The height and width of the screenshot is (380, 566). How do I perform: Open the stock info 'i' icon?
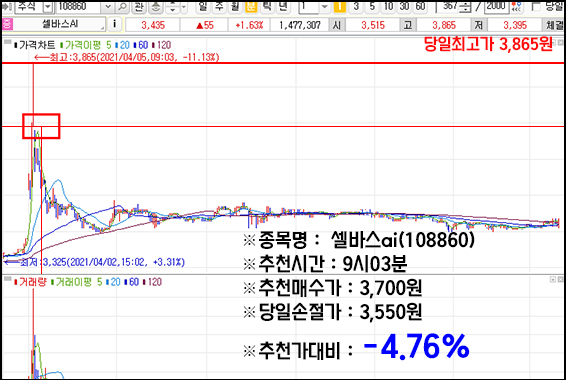[x=114, y=24]
